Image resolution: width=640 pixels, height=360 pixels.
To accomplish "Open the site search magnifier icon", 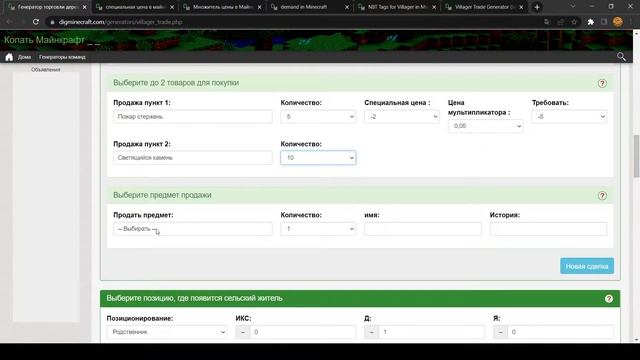I will click(x=621, y=57).
